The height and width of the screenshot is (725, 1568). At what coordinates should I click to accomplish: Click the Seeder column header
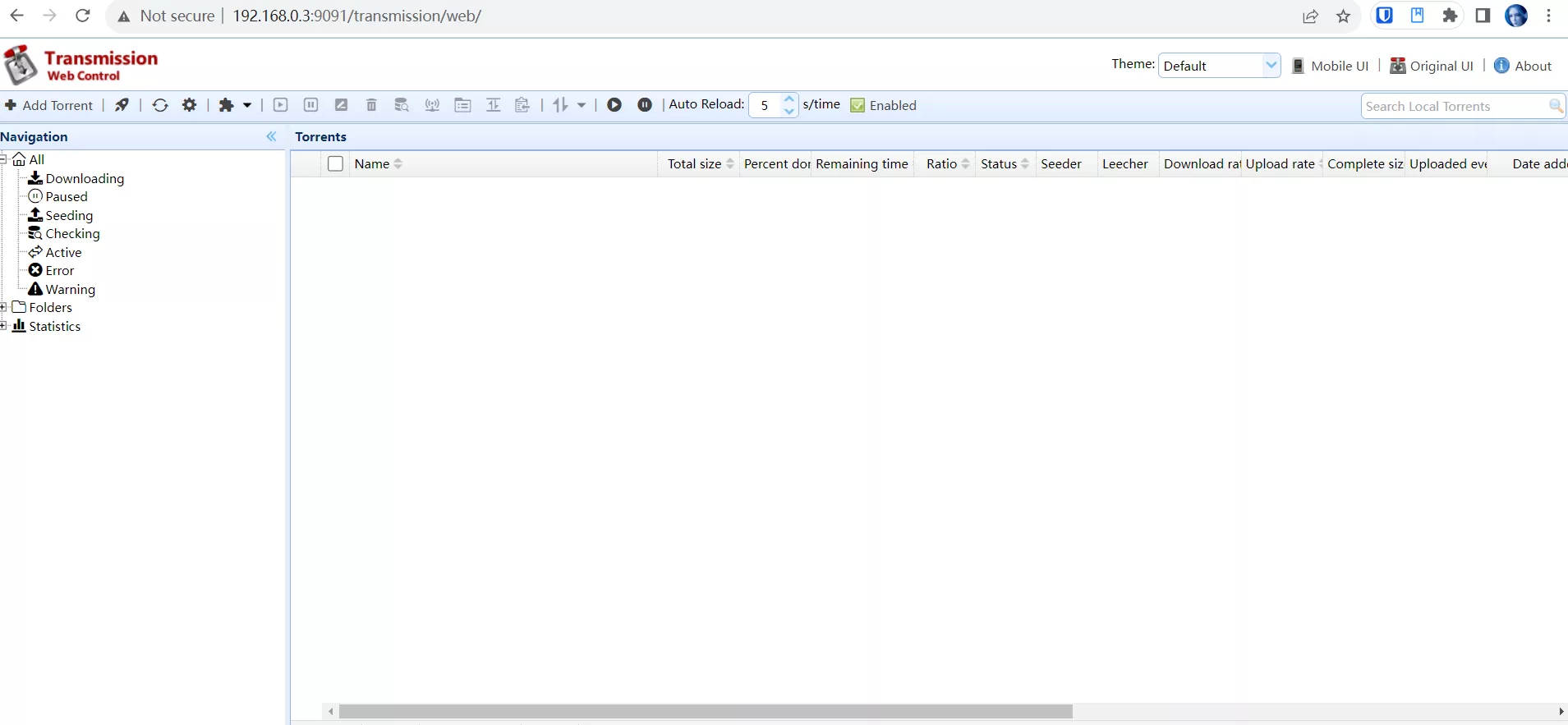[1067, 163]
